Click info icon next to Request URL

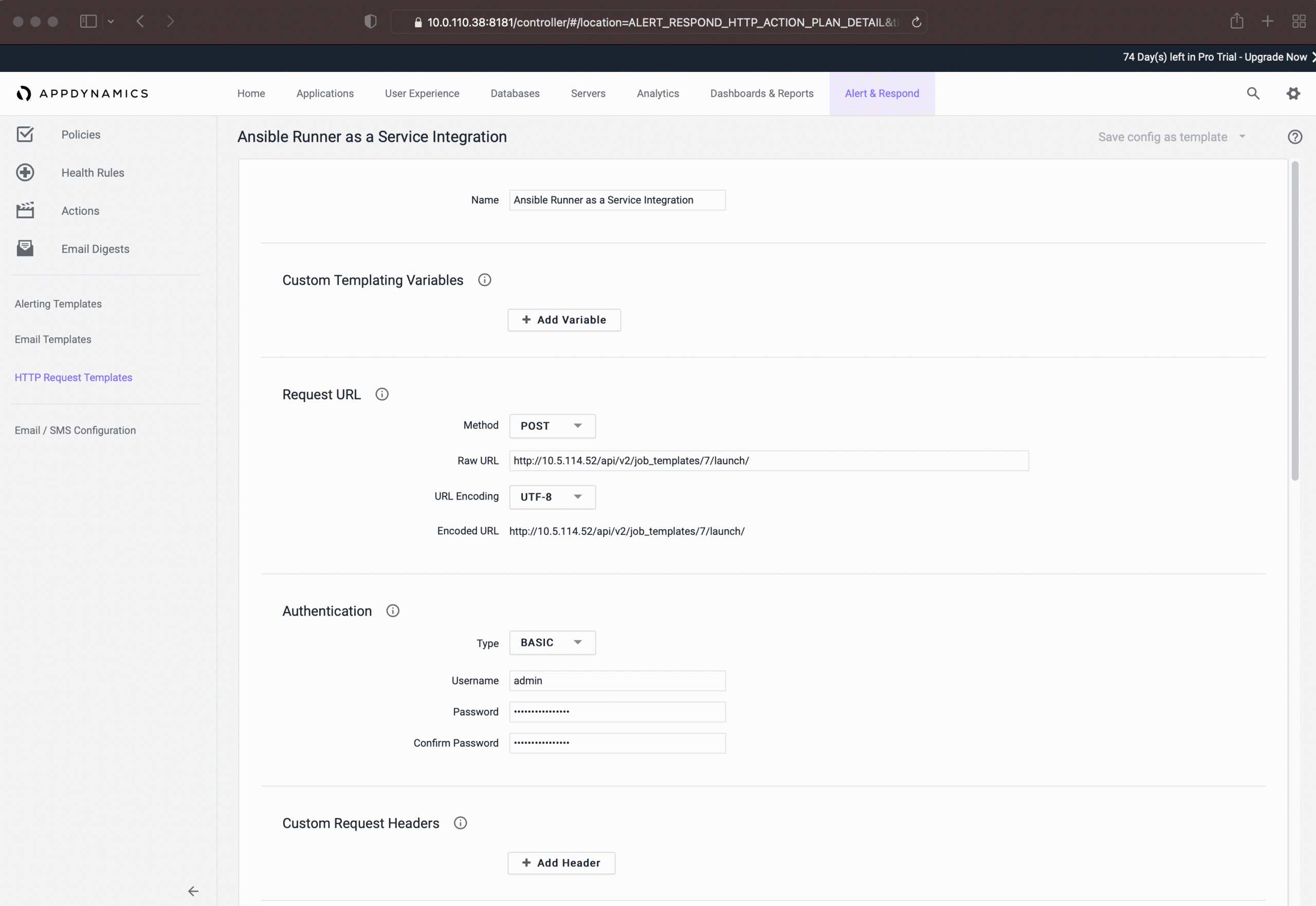tap(381, 395)
